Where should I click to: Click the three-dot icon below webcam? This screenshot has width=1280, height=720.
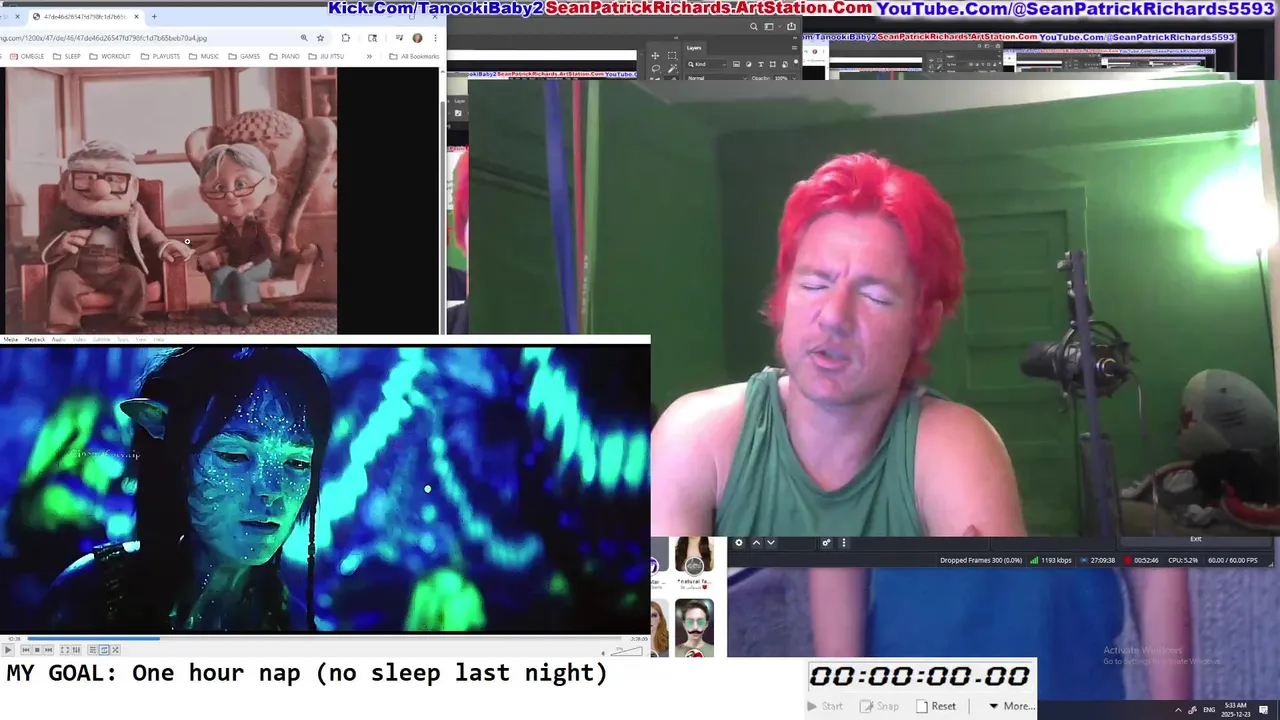coord(843,543)
